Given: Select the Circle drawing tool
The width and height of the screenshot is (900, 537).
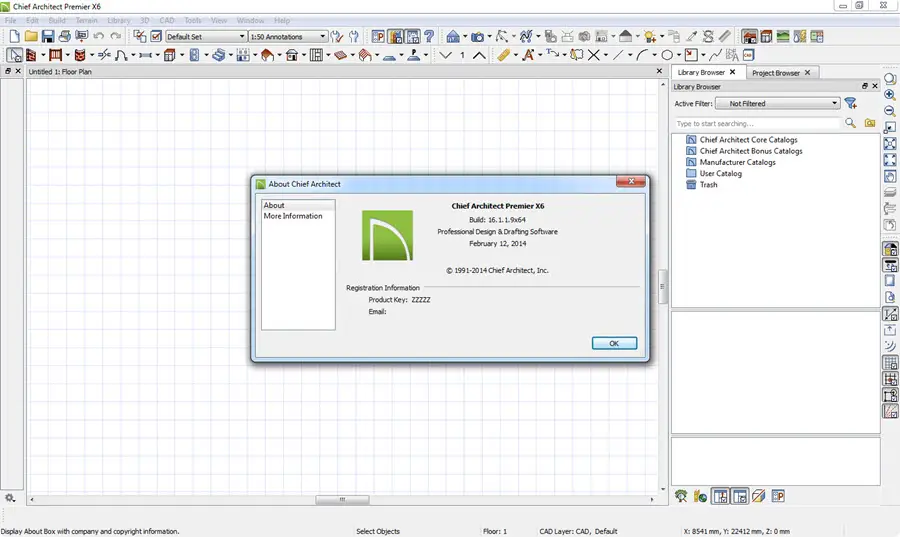Looking at the screenshot, I should [x=667, y=55].
